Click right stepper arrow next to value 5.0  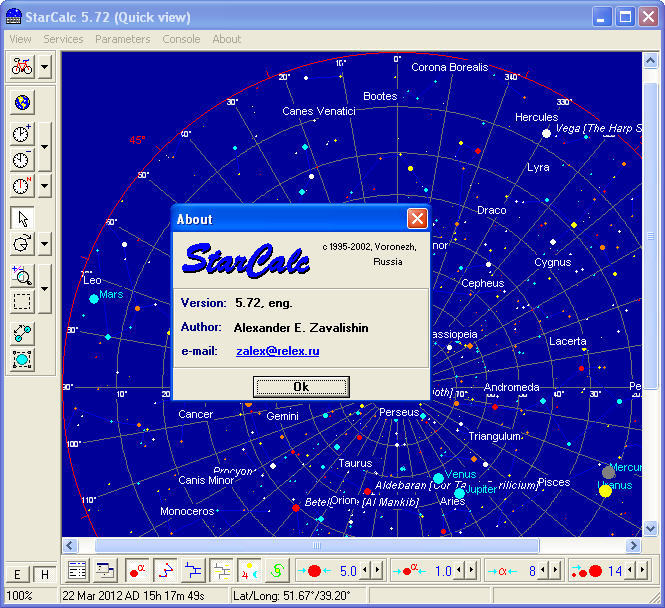coord(376,571)
